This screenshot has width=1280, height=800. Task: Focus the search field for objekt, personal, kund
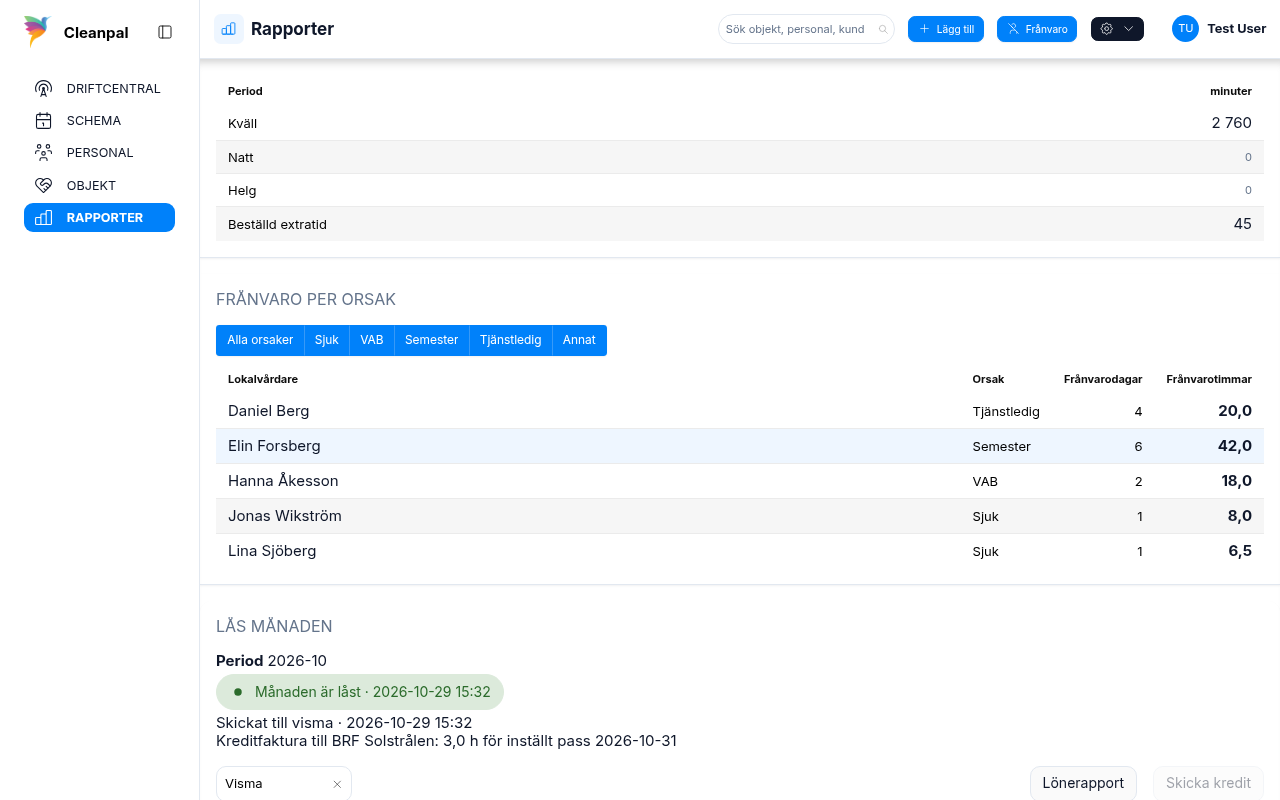(806, 29)
